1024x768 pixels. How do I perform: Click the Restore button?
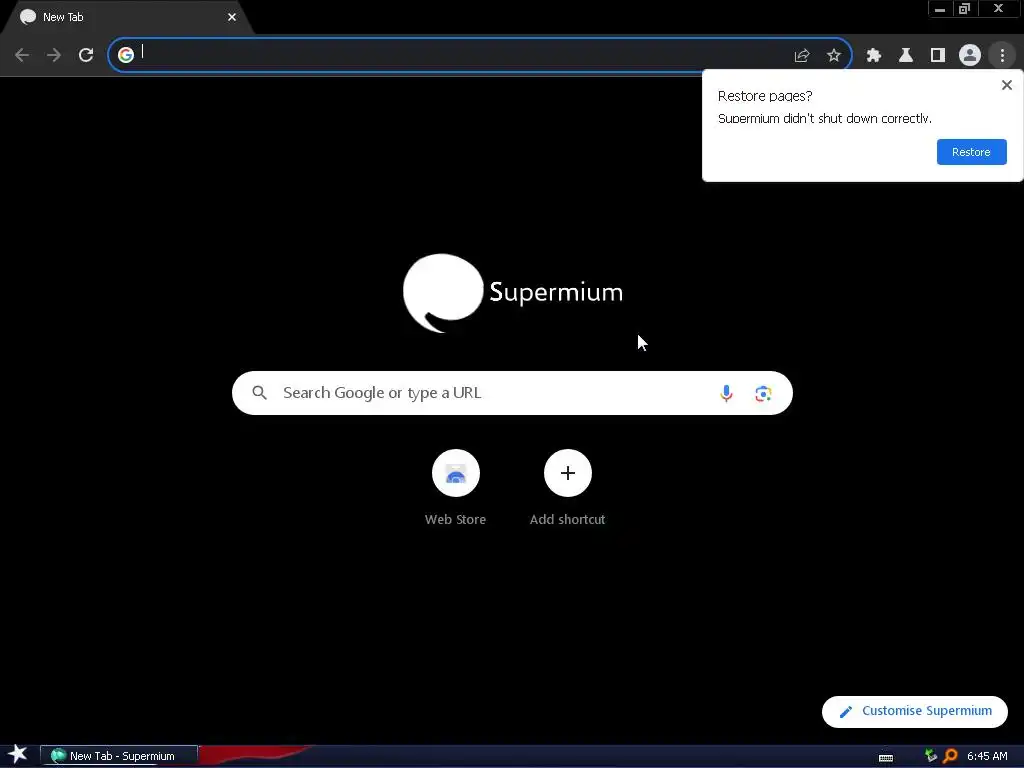(x=971, y=152)
